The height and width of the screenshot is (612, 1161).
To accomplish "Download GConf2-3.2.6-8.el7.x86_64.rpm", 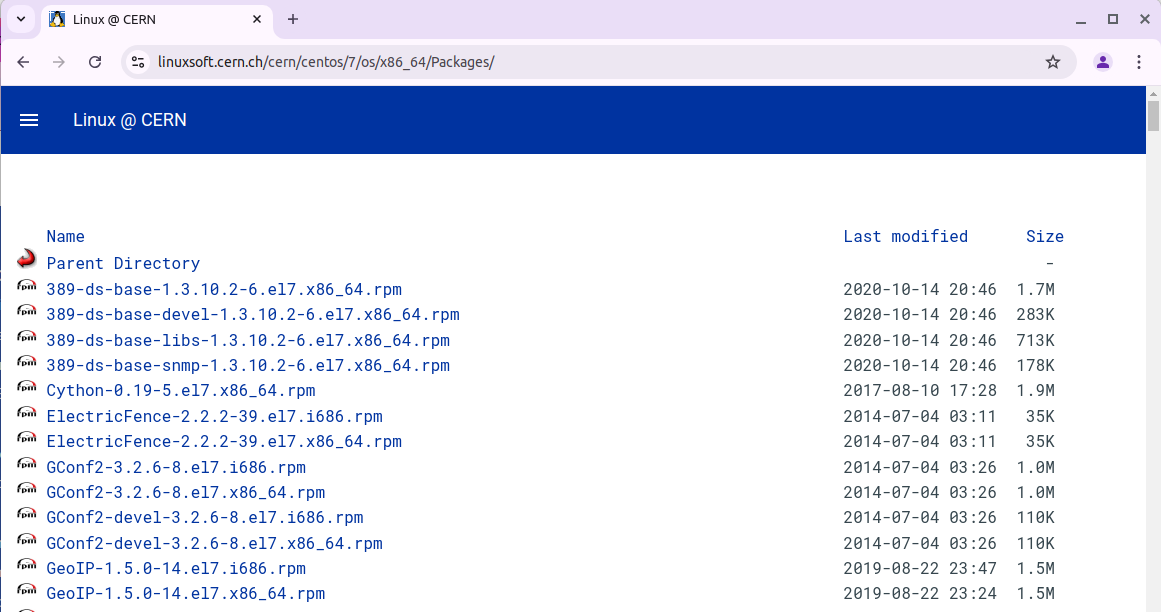I will click(185, 493).
